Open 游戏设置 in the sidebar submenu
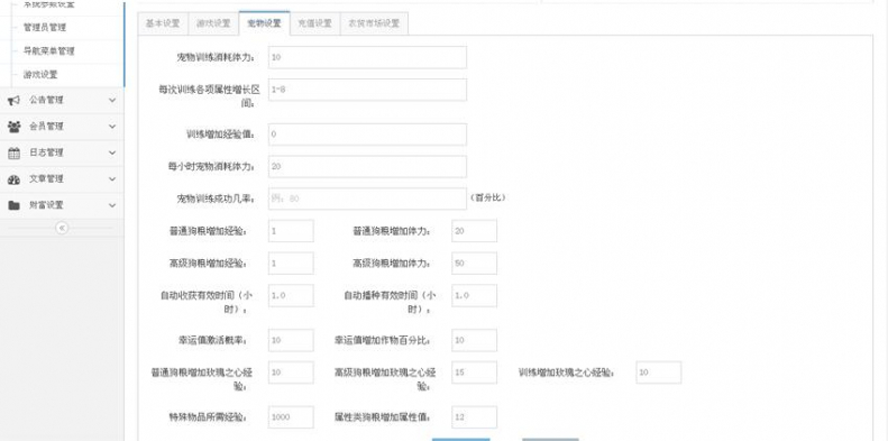This screenshot has width=888, height=441. click(40, 75)
